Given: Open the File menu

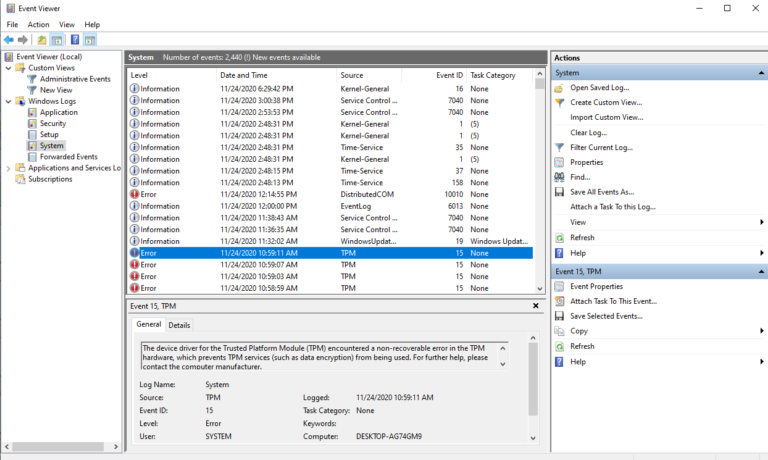Looking at the screenshot, I should [12, 24].
